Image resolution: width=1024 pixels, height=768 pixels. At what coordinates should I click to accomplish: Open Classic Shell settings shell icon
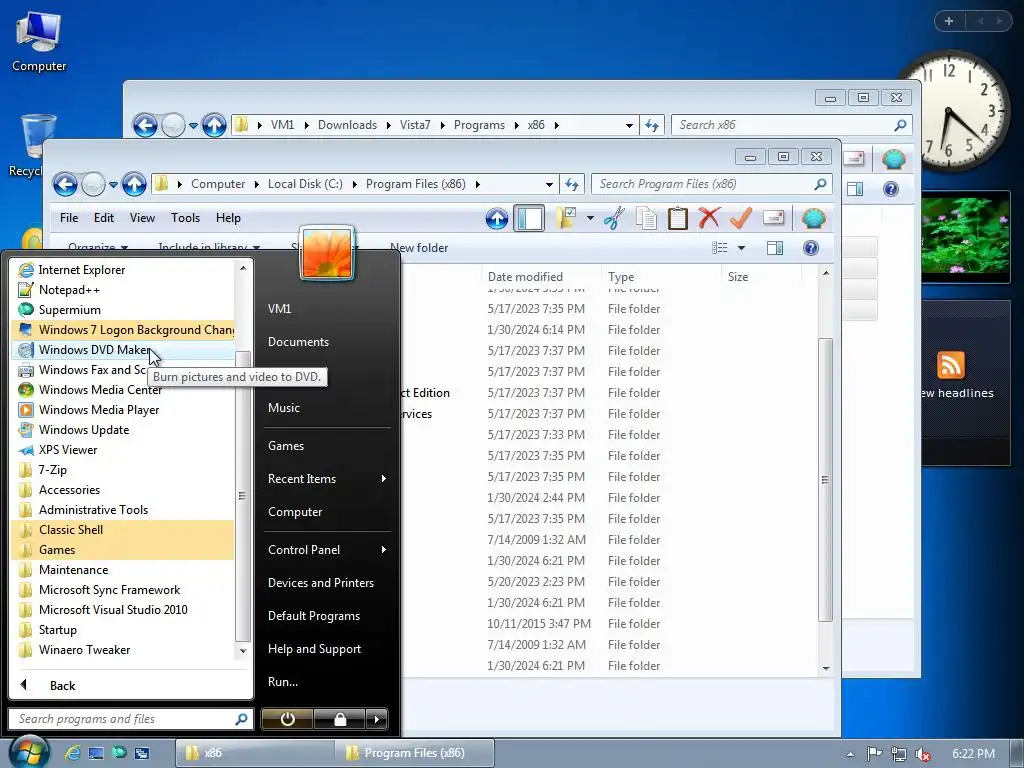coord(814,218)
